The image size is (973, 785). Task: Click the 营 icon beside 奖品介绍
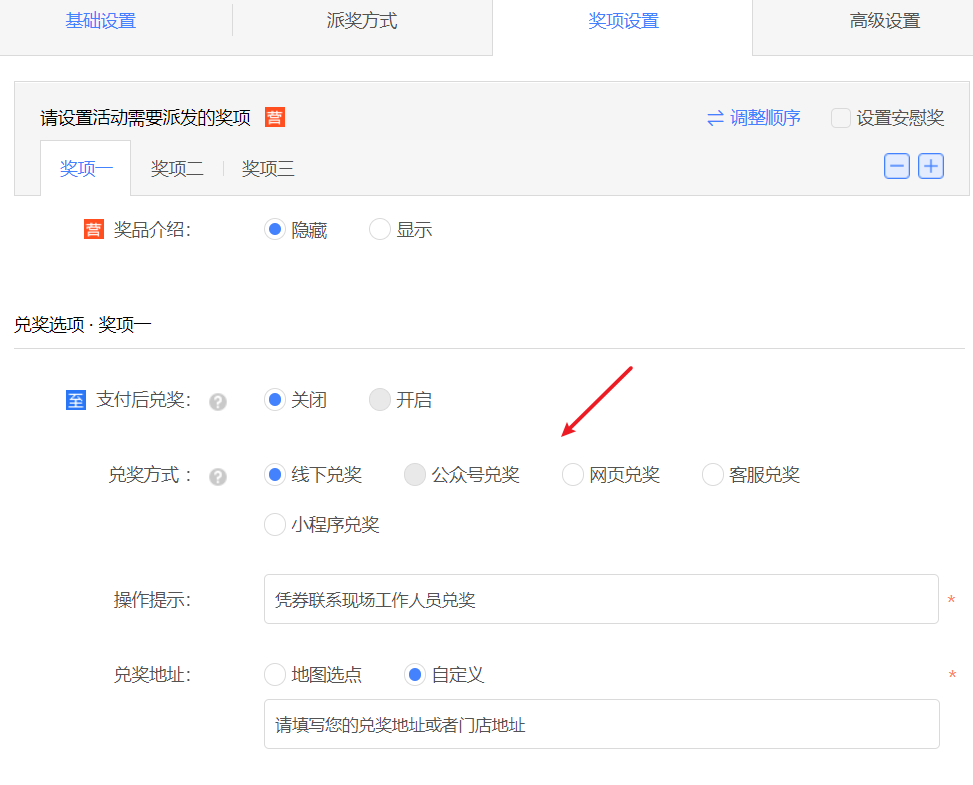click(x=93, y=229)
